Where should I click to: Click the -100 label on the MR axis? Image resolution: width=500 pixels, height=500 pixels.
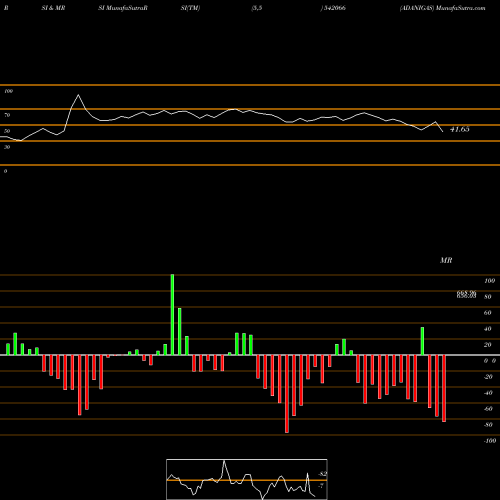coord(490,441)
